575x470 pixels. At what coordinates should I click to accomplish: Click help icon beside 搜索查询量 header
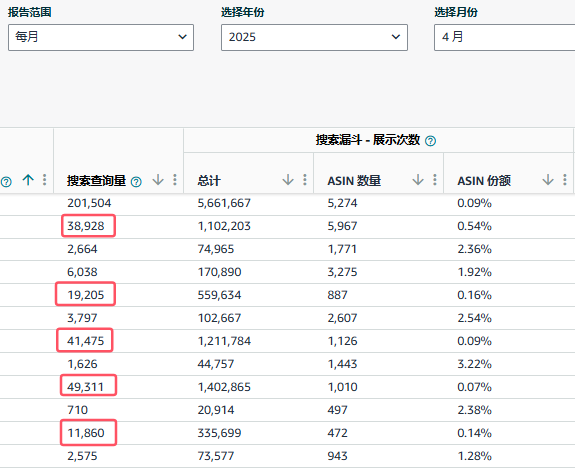136,181
